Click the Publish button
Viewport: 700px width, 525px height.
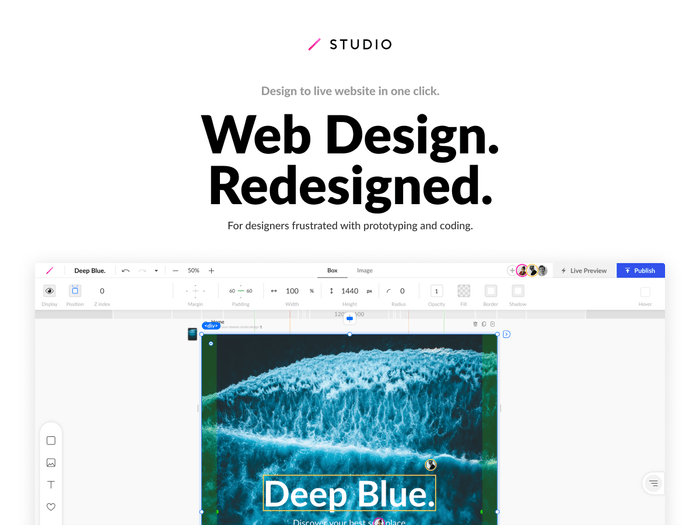pos(640,271)
